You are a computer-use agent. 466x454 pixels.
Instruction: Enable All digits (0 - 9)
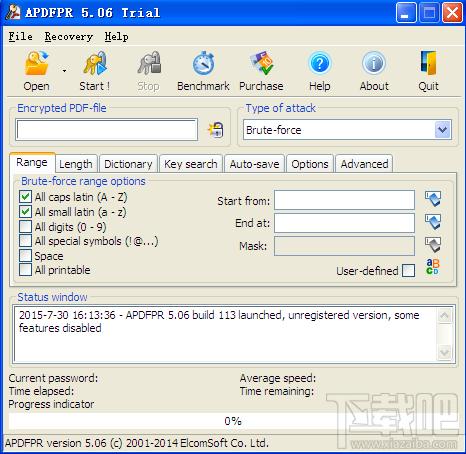click(25, 226)
